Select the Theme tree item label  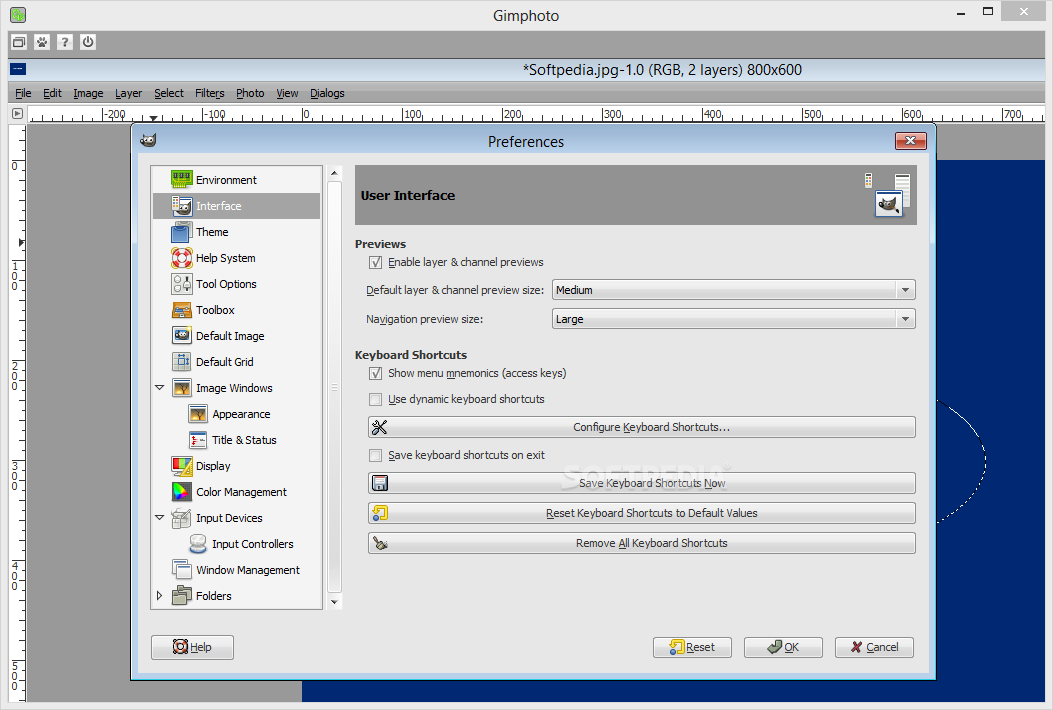coord(212,232)
